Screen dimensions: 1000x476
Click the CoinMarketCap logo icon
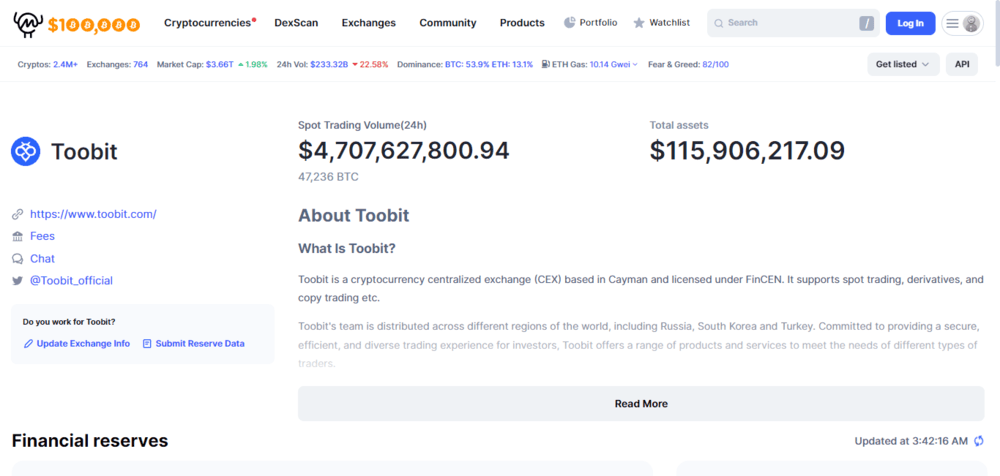point(26,24)
